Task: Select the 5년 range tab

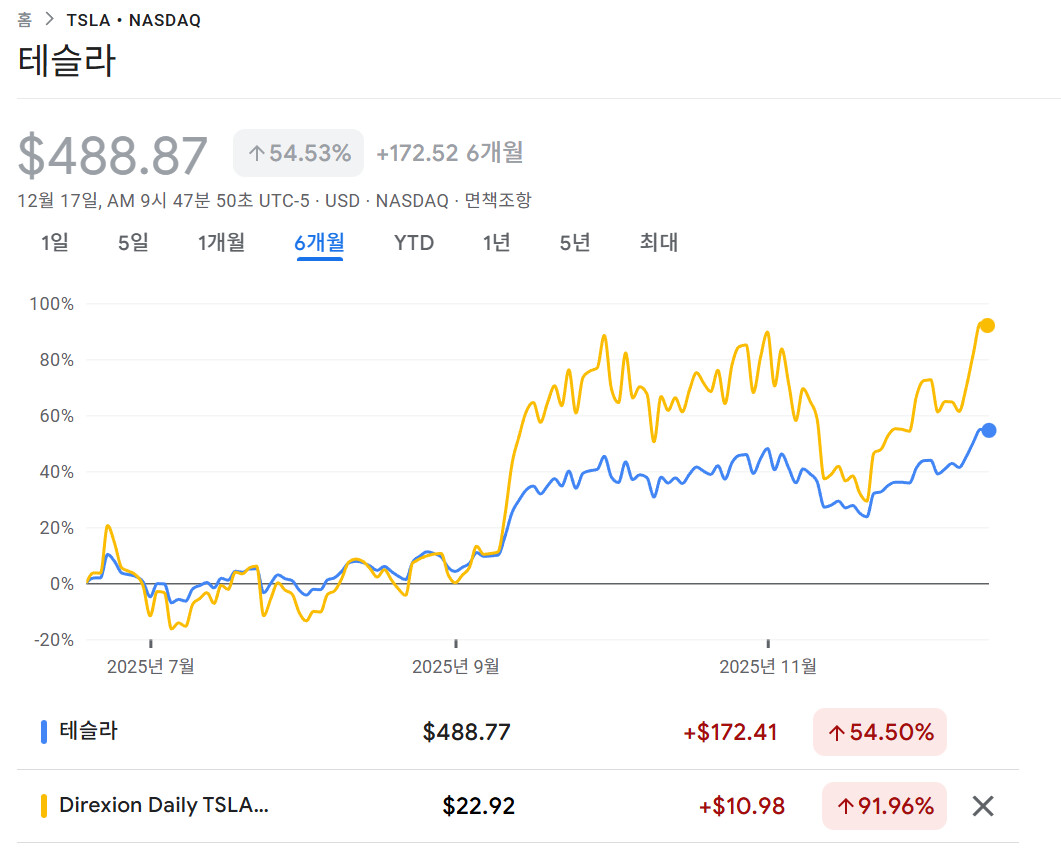Action: (575, 242)
